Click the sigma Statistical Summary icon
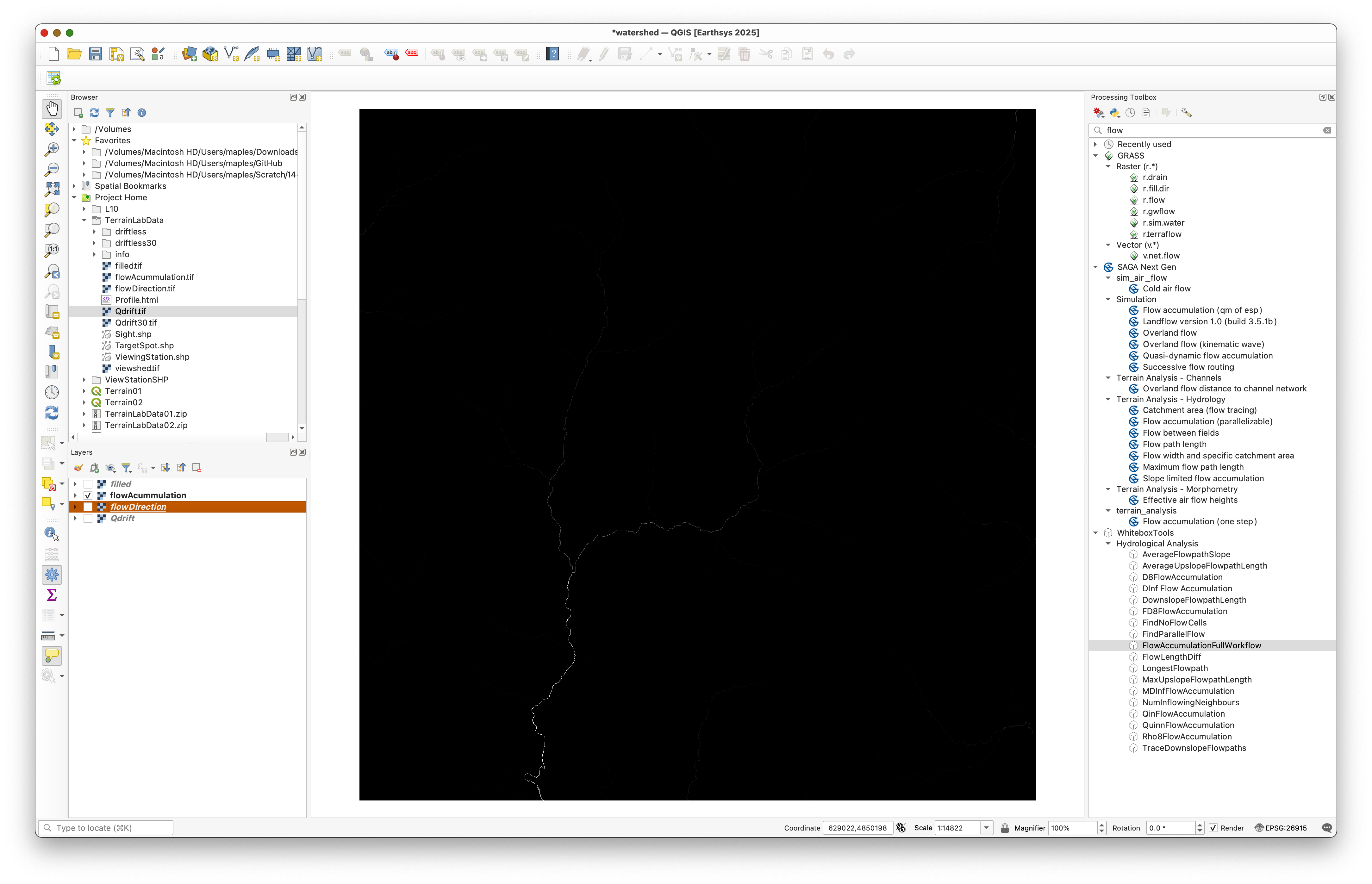Viewport: 1372px width, 884px height. (52, 595)
